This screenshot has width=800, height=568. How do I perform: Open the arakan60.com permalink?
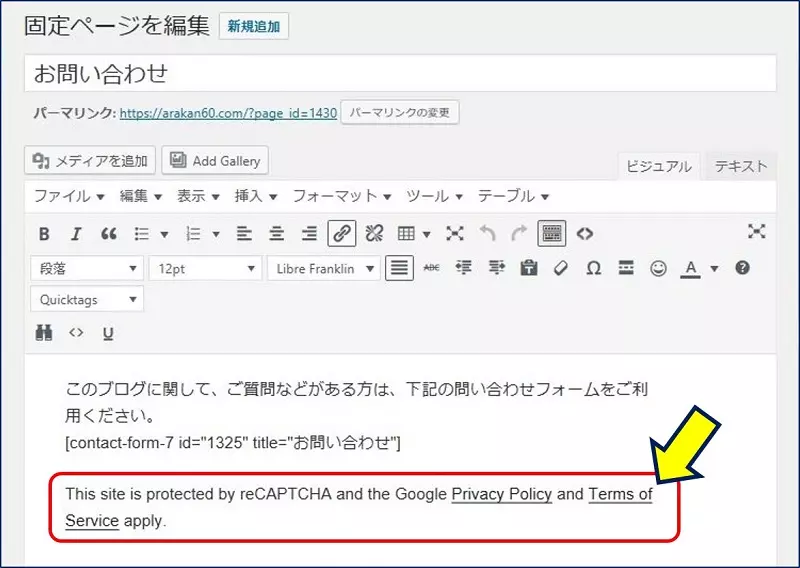point(228,113)
